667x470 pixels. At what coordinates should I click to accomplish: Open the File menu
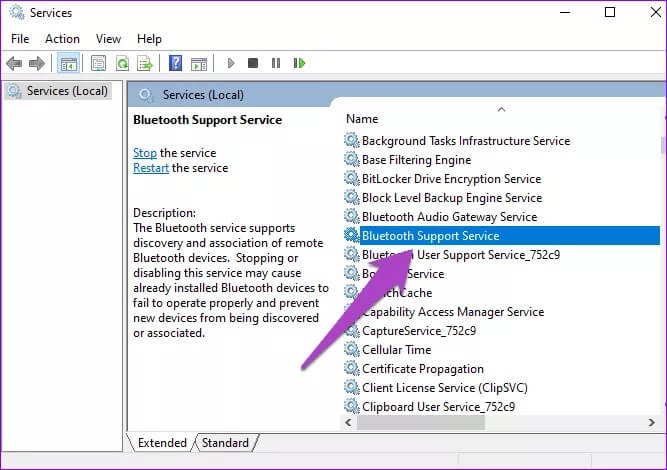(20, 39)
